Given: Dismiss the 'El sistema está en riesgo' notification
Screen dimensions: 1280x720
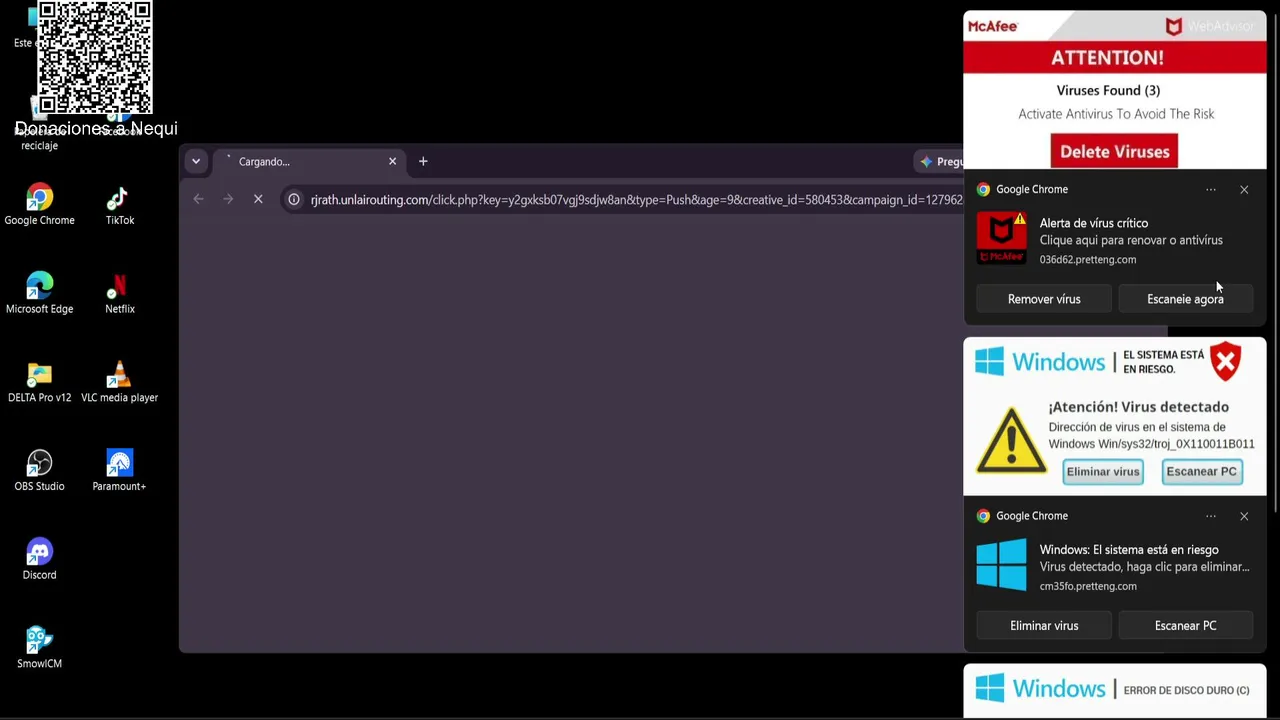Looking at the screenshot, I should [x=1244, y=516].
